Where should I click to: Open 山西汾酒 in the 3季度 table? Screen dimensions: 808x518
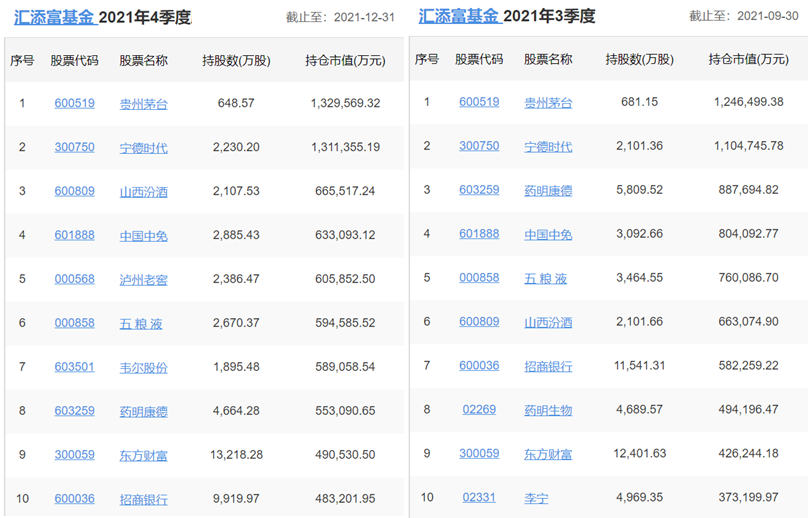click(548, 323)
